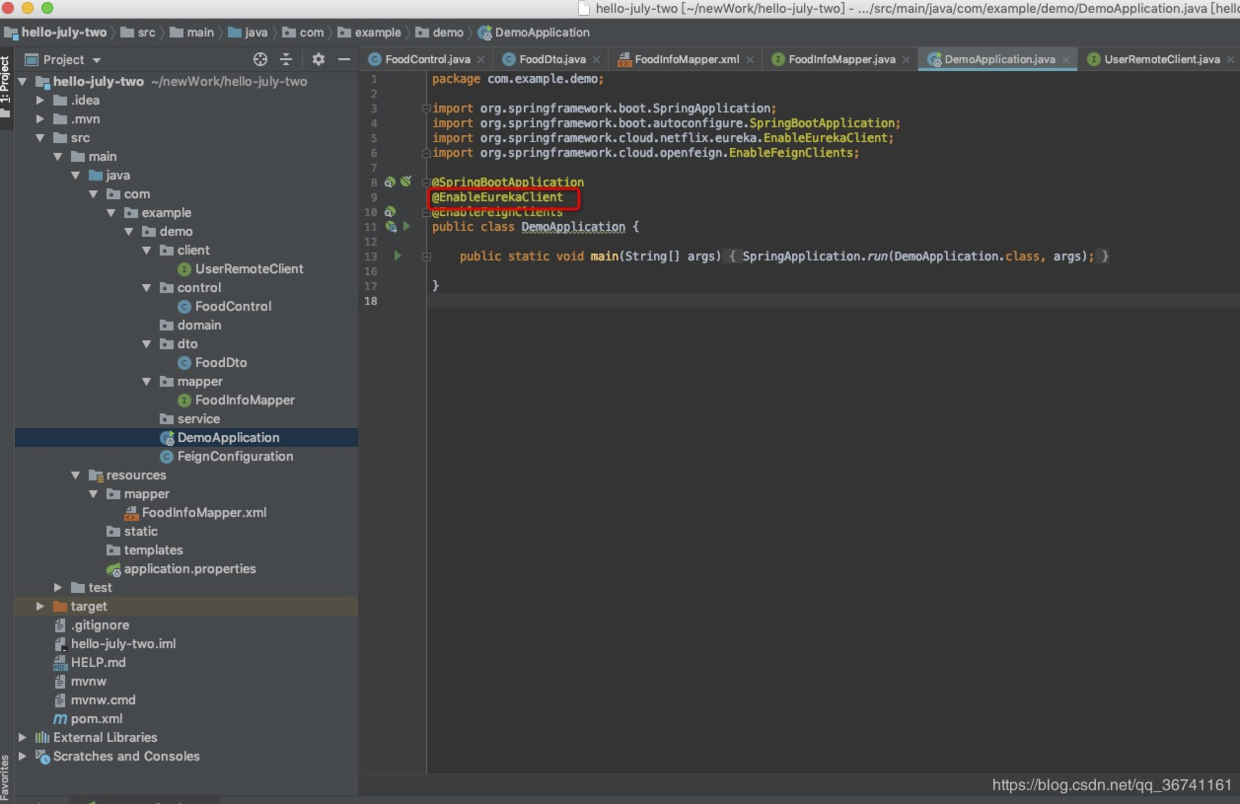This screenshot has height=804, width=1240.
Task: Expand the target folder
Action: 40,607
